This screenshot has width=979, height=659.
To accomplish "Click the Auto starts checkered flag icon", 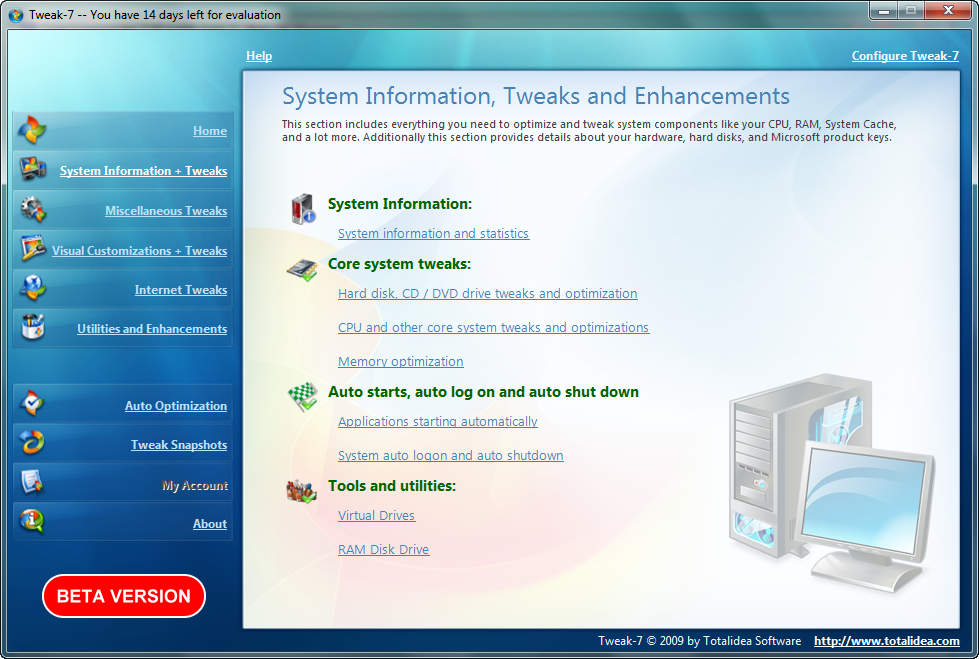I will (303, 397).
